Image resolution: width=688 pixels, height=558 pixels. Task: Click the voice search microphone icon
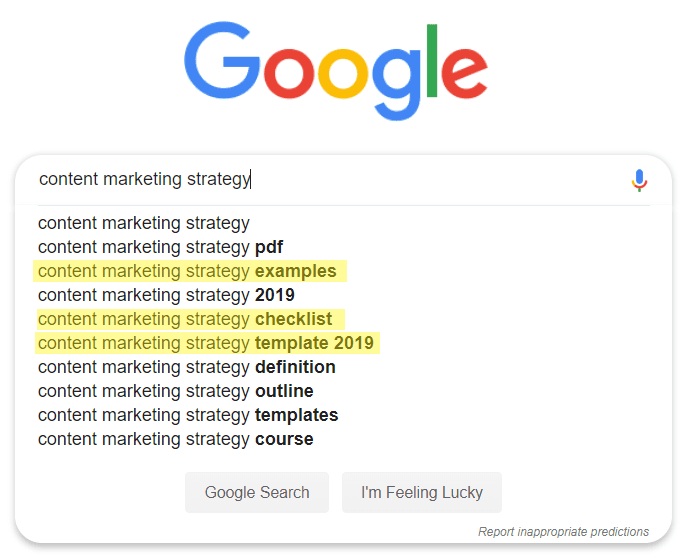click(x=639, y=180)
